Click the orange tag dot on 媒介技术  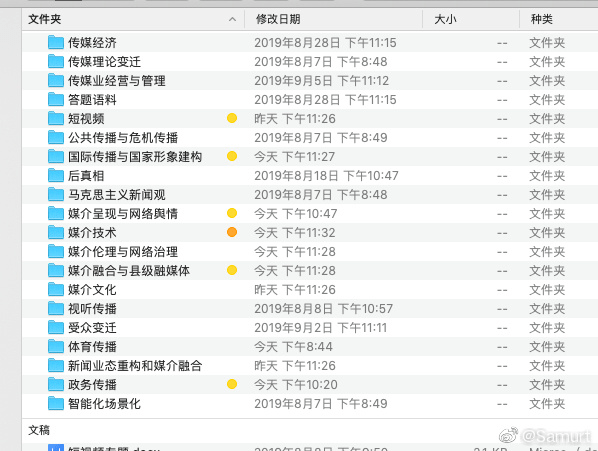click(232, 232)
